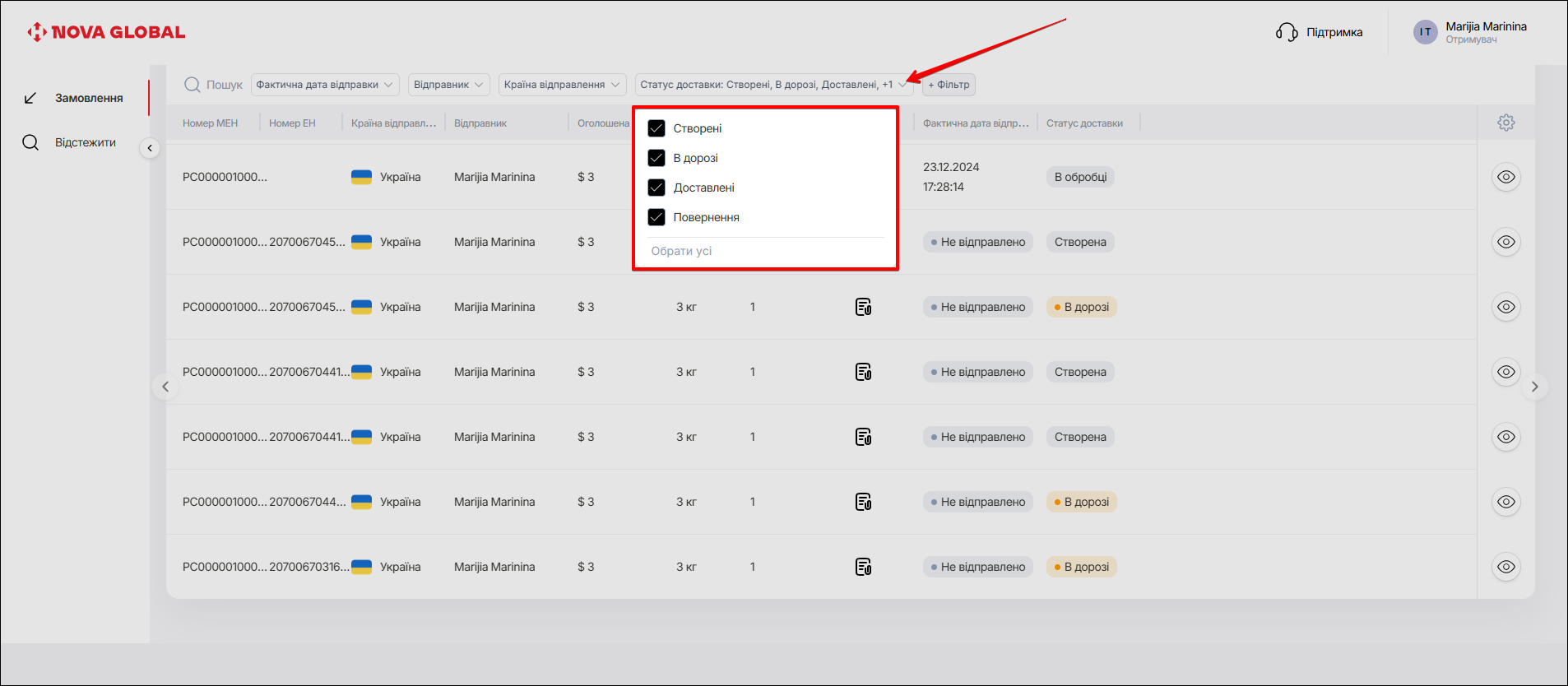
Task: Collapse the sidebar with the chevron button
Action: click(150, 148)
